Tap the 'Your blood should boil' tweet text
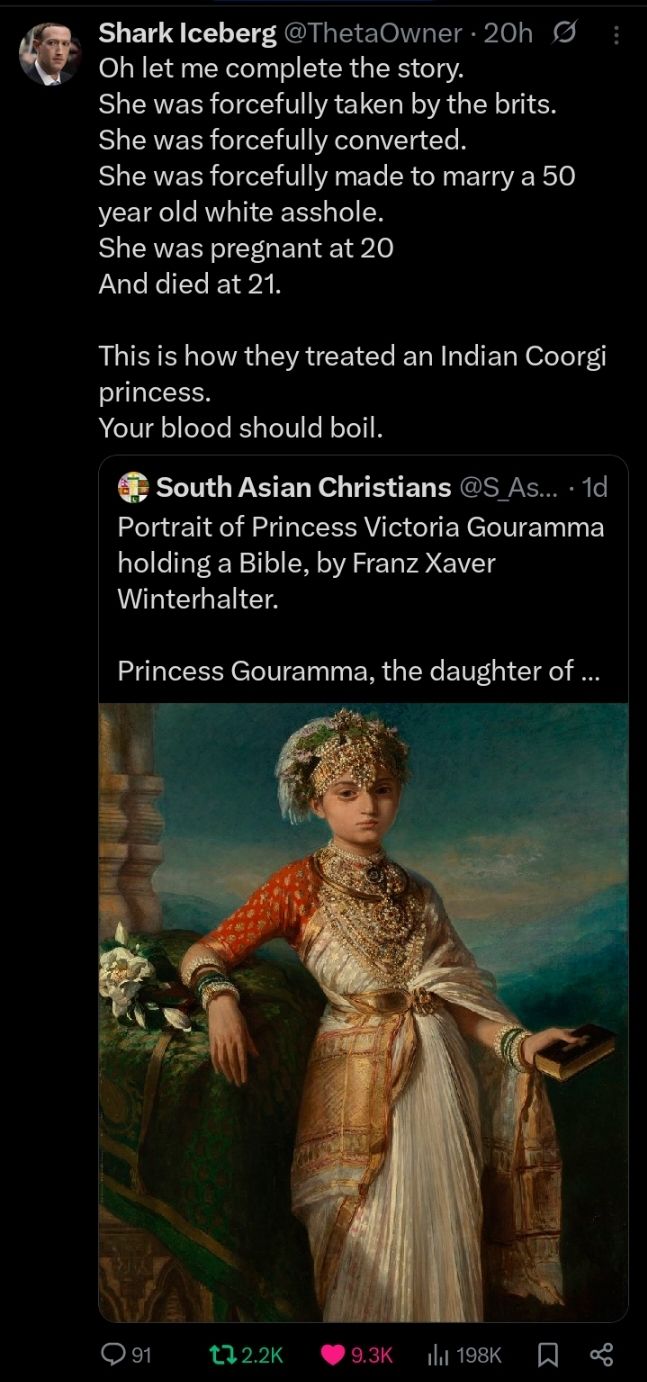The height and width of the screenshot is (1382, 647). coord(241,428)
